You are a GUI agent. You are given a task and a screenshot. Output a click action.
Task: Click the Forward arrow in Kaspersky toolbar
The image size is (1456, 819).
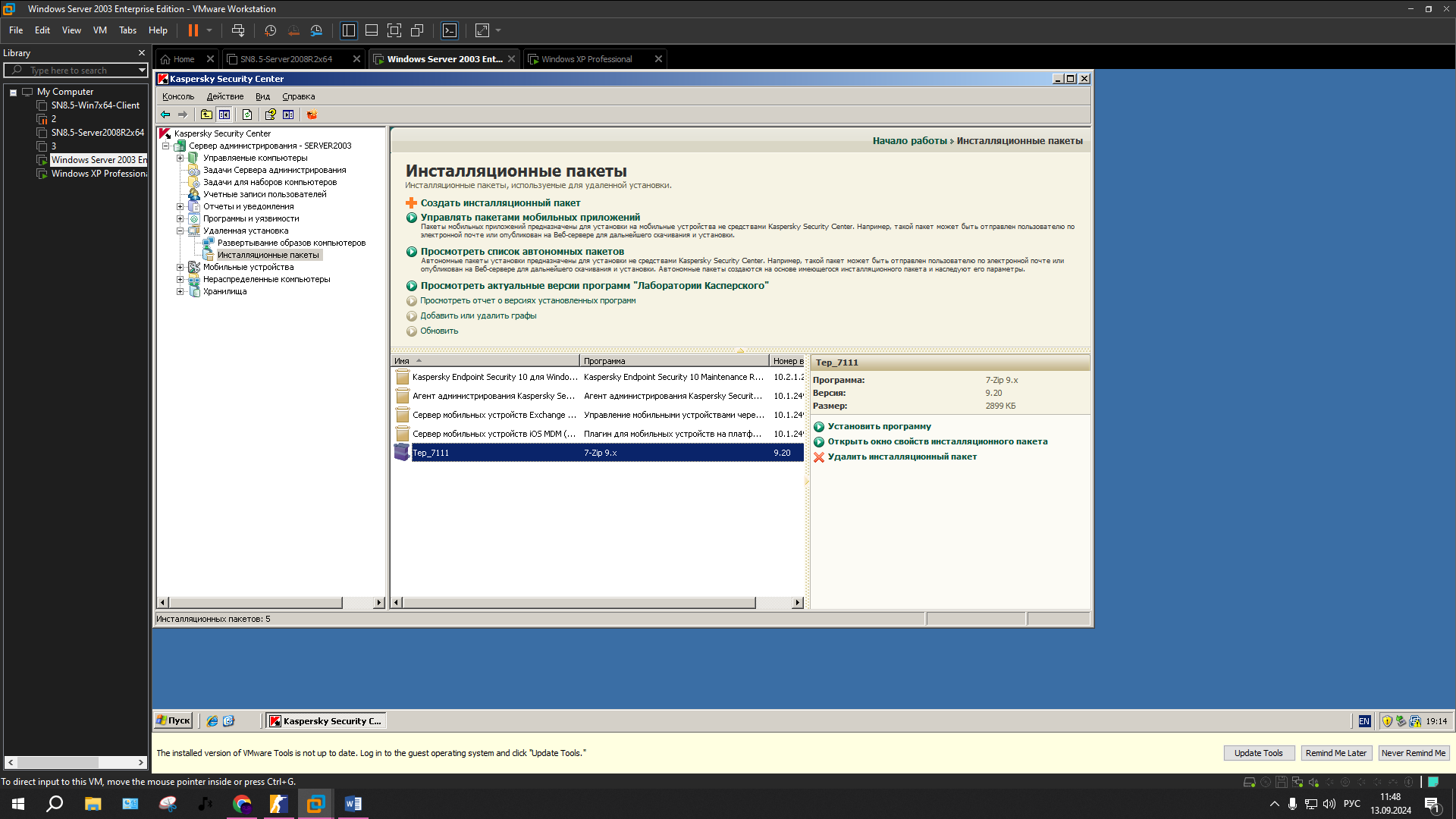183,115
